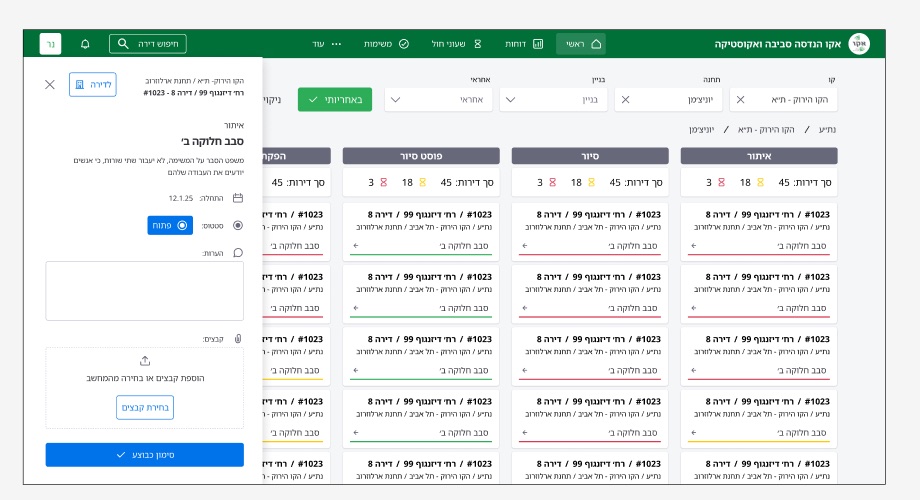Click in the חיפוש דירה search field
Image resolution: width=920 pixels, height=500 pixels.
[x=148, y=44]
